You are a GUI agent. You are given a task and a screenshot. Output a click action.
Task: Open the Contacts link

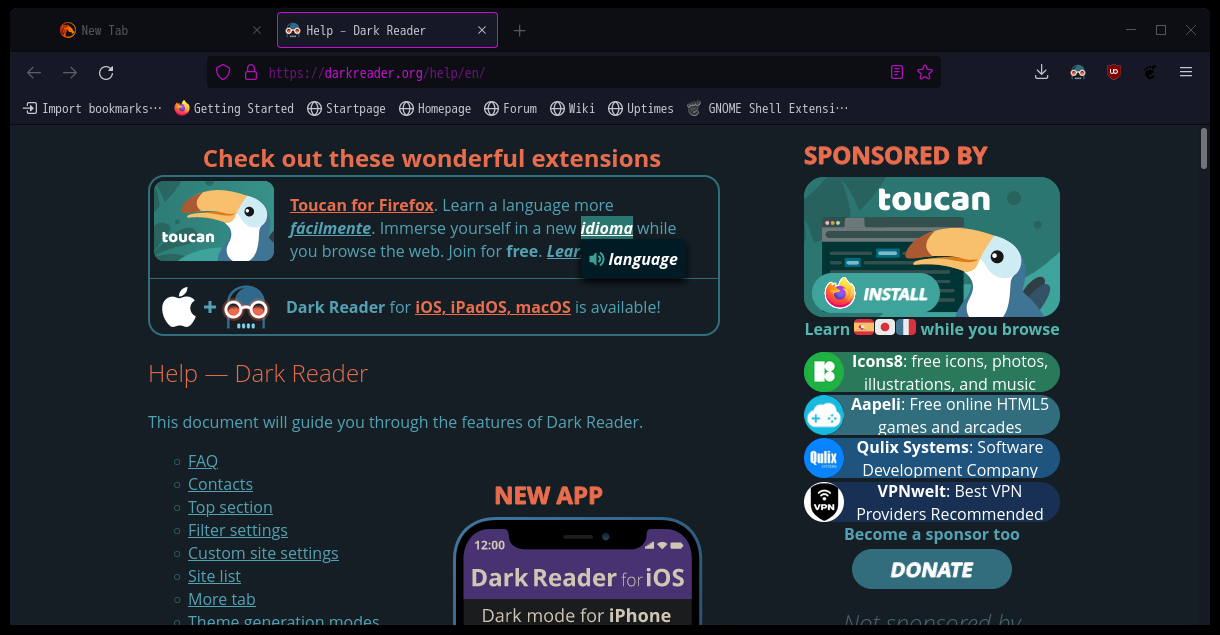220,484
